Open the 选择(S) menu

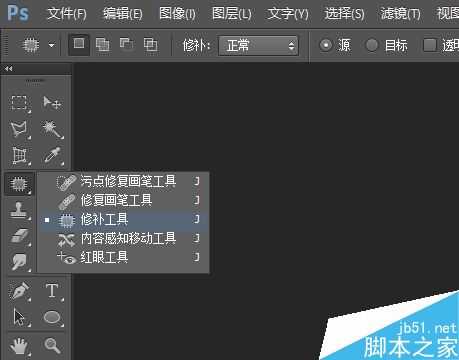coord(344,14)
